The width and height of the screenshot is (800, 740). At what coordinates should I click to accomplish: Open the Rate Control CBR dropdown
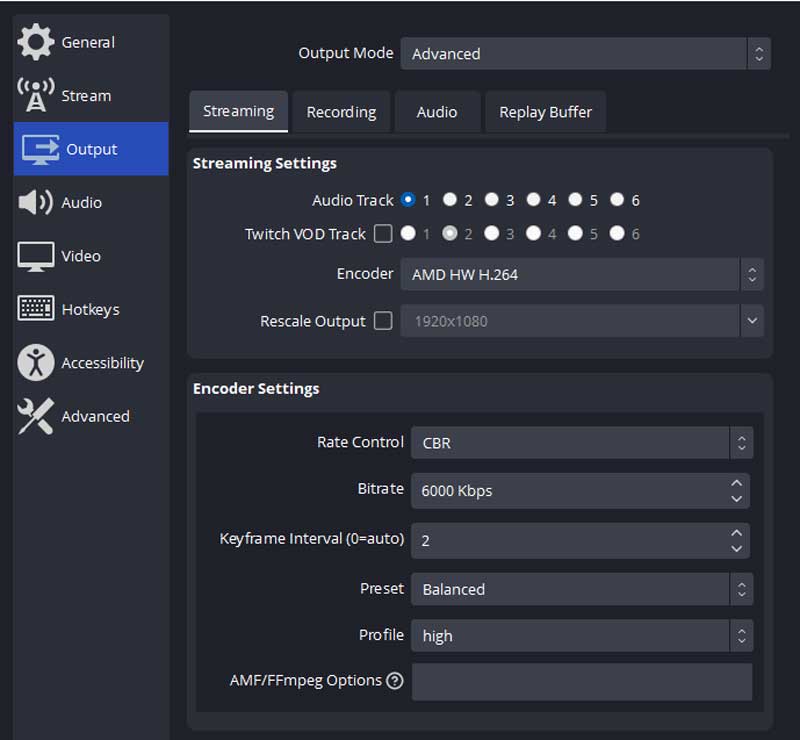point(582,442)
